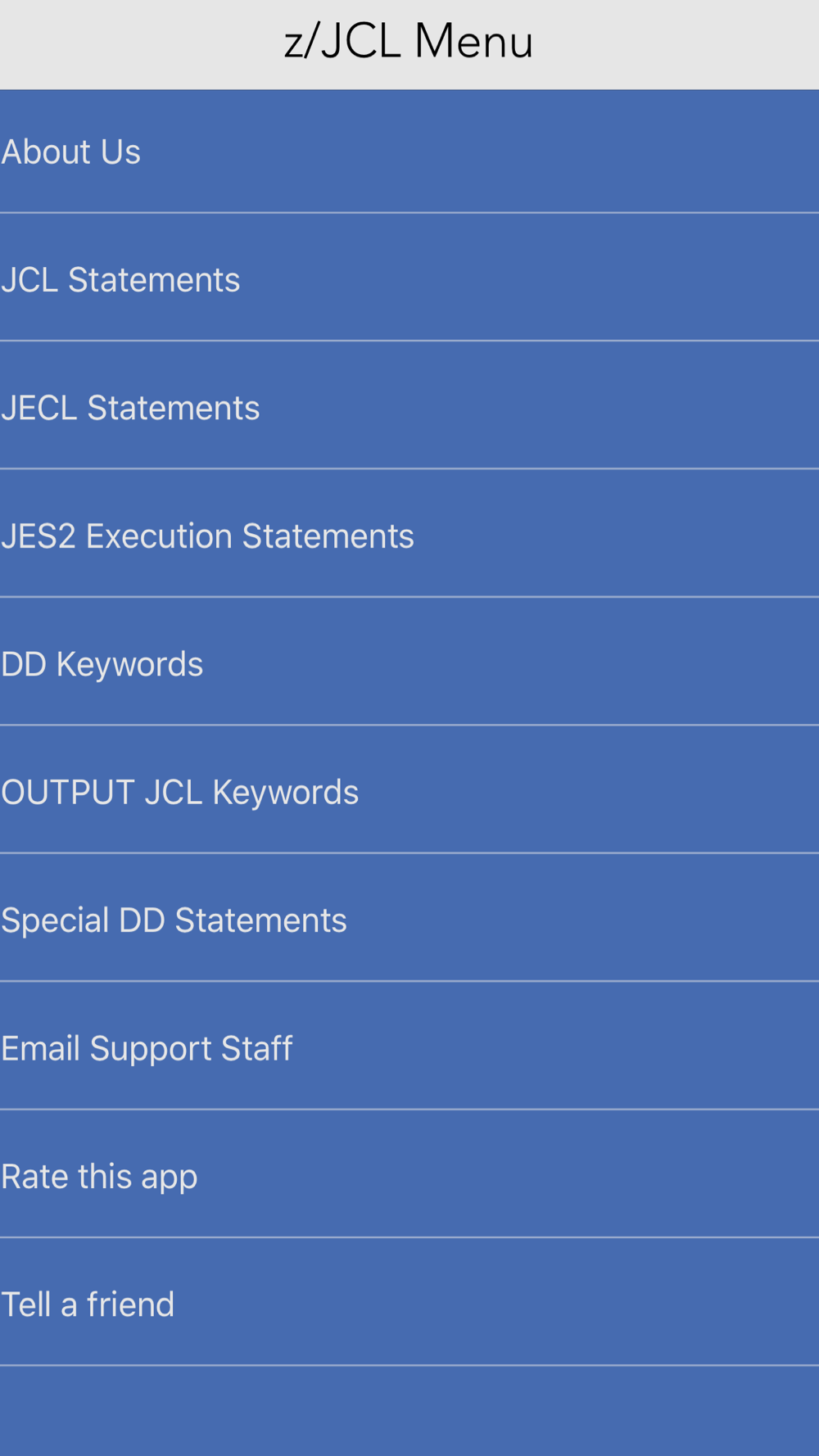819x1456 pixels.
Task: Tap the Rate this app option
Action: point(409,1176)
